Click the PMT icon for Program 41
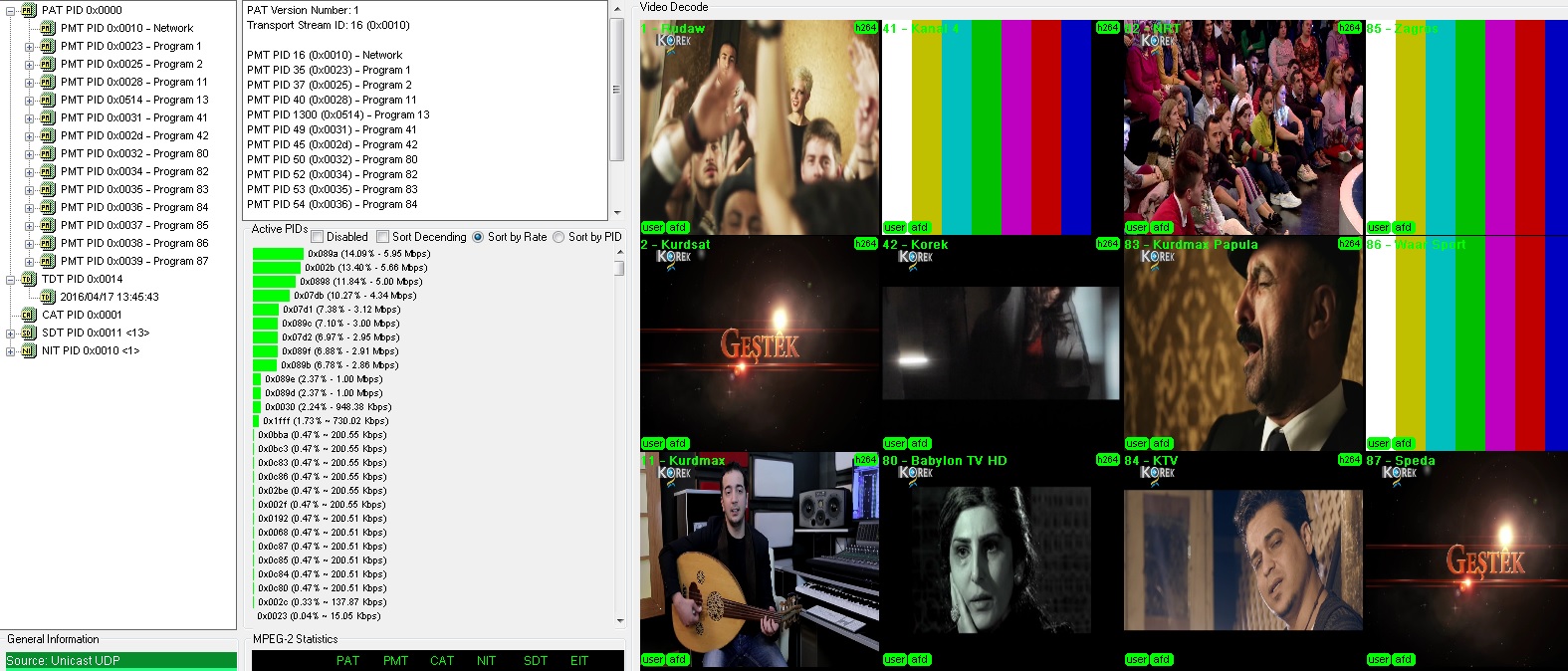This screenshot has height=671, width=1568. pos(47,117)
